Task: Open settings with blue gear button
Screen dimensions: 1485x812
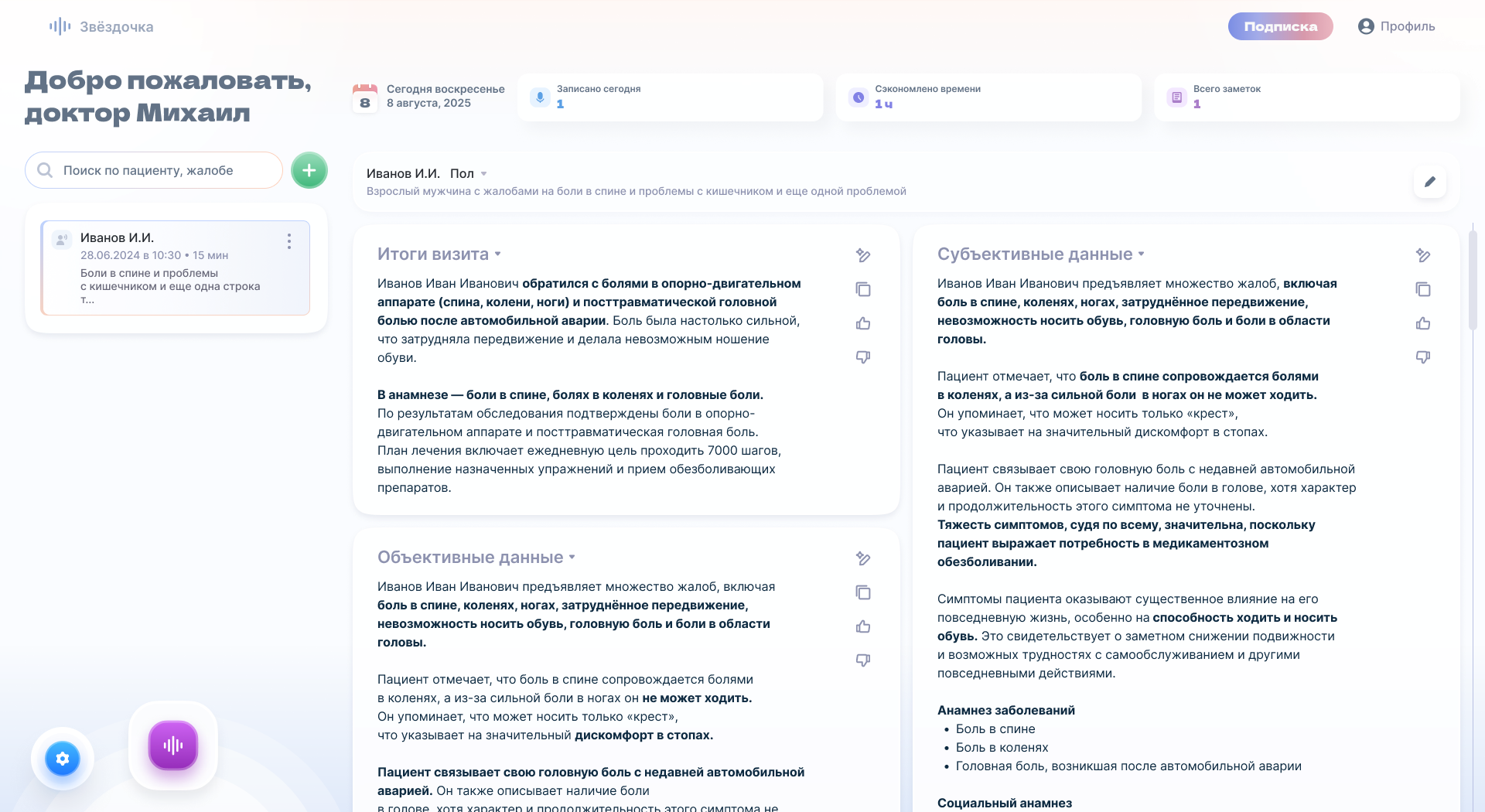Action: (63, 759)
